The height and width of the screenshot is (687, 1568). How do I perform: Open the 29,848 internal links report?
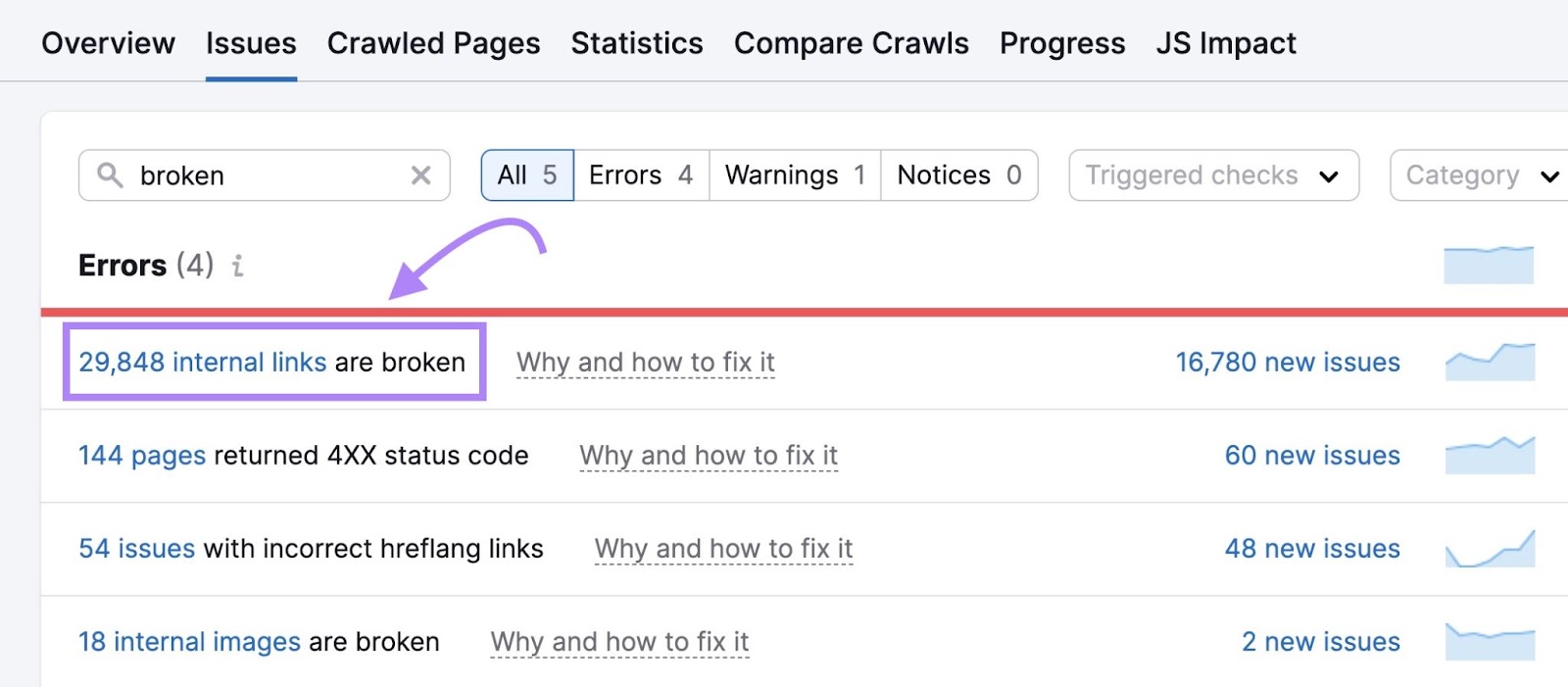[x=202, y=362]
